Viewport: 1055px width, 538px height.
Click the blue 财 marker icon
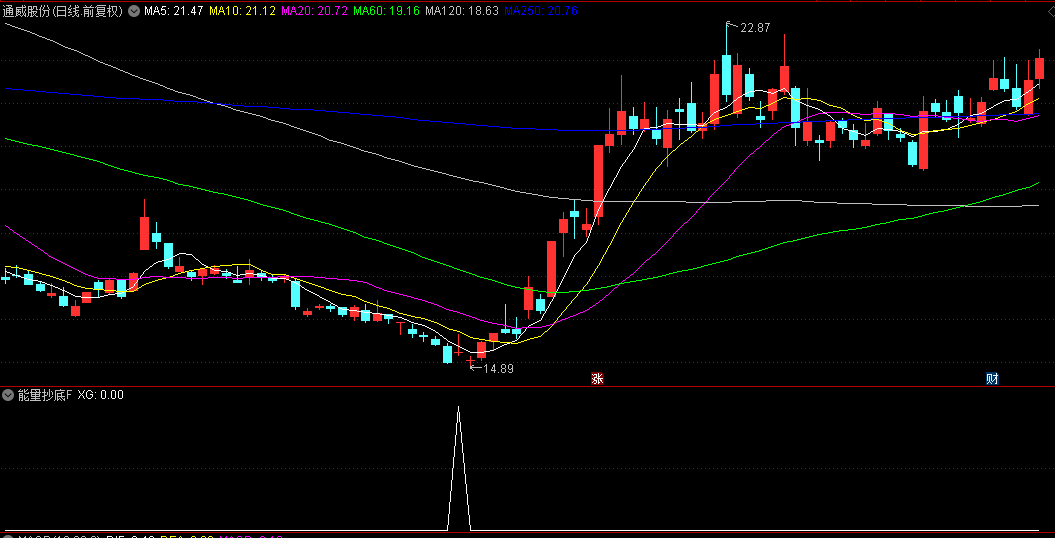click(992, 379)
